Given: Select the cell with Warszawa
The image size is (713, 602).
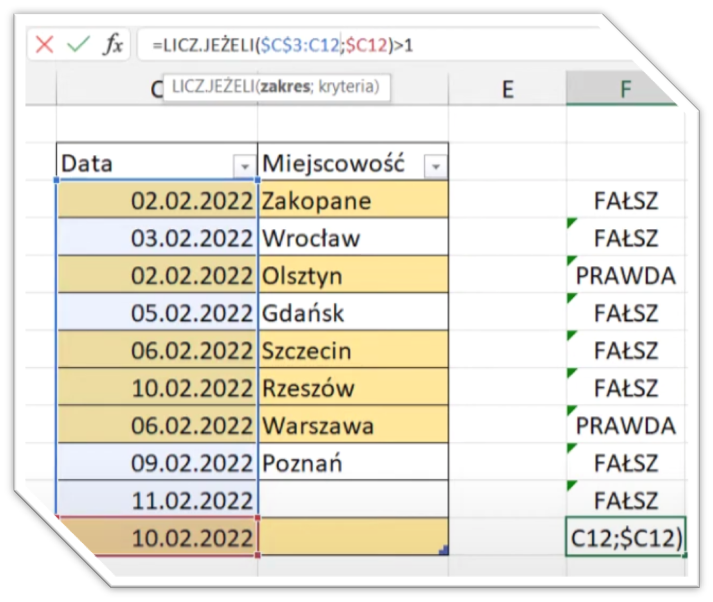Looking at the screenshot, I should click(352, 426).
